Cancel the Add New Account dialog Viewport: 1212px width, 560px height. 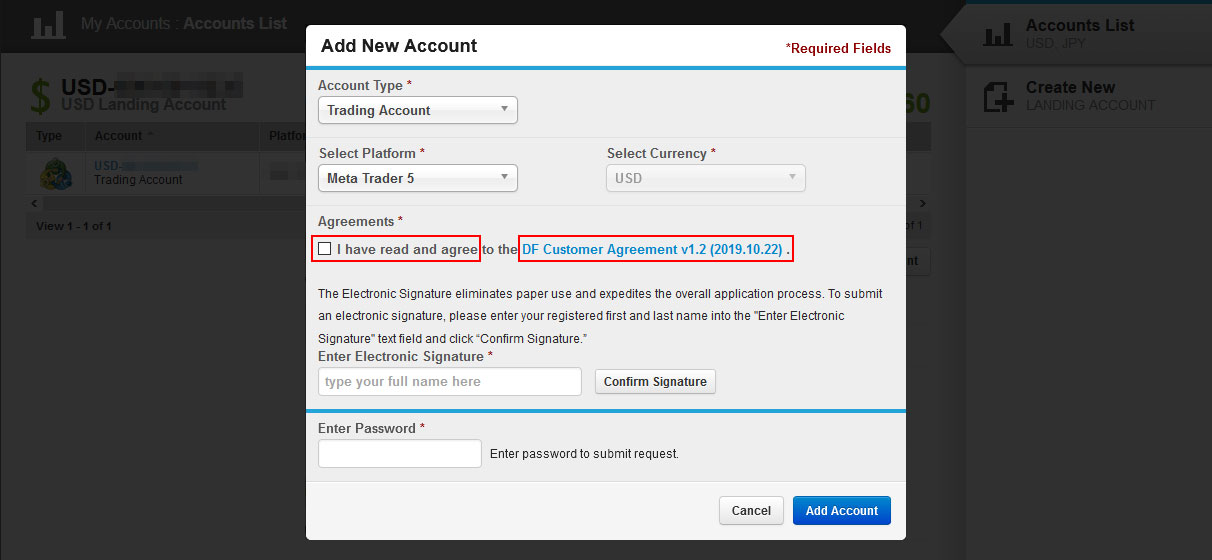[751, 510]
